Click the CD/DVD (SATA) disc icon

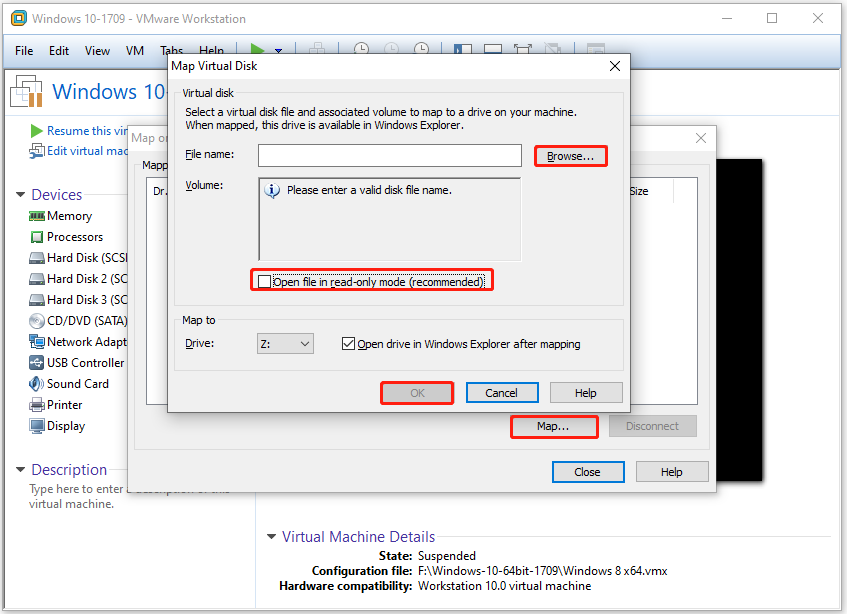click(37, 321)
